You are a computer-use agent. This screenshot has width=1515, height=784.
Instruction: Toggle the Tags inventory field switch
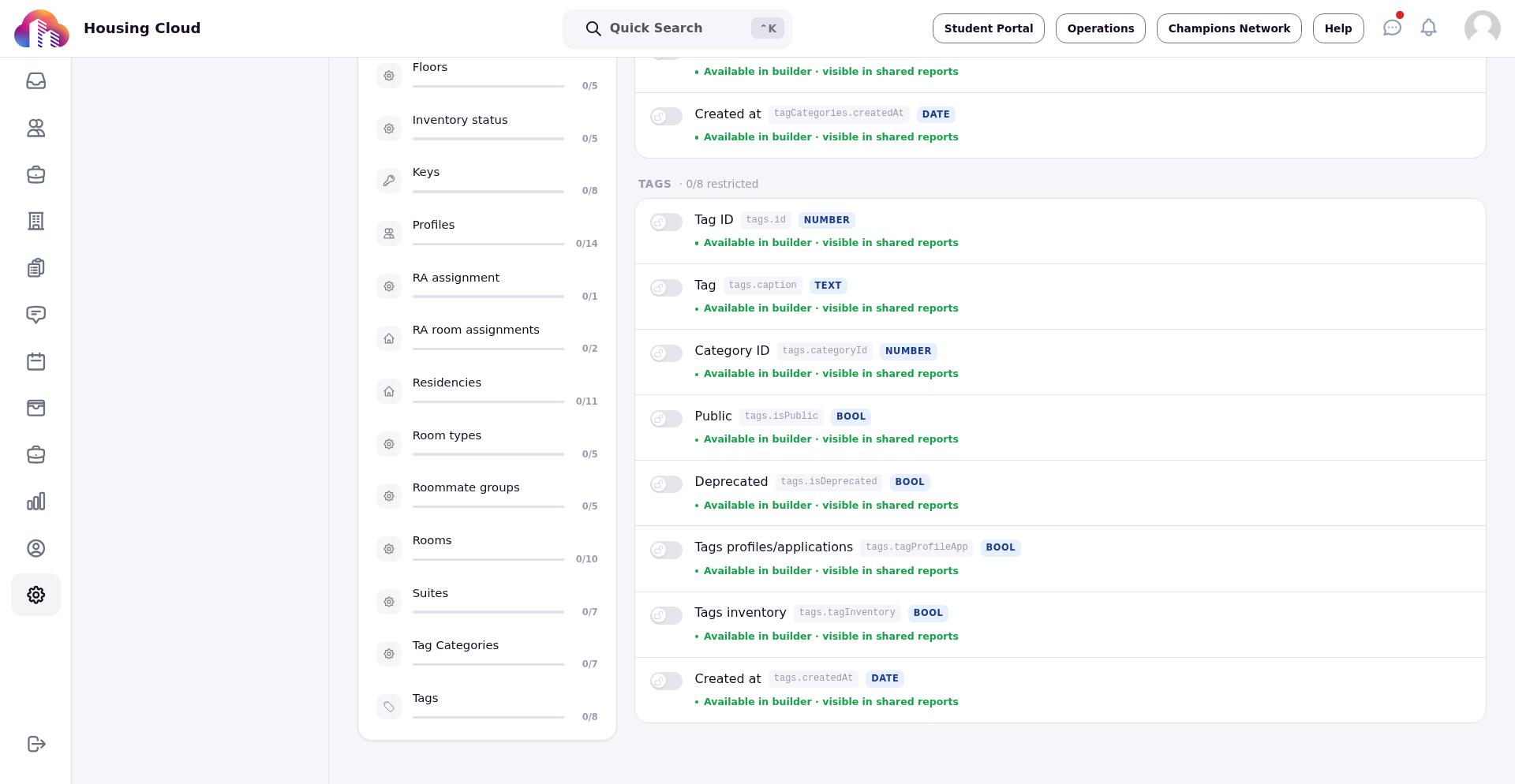[666, 615]
